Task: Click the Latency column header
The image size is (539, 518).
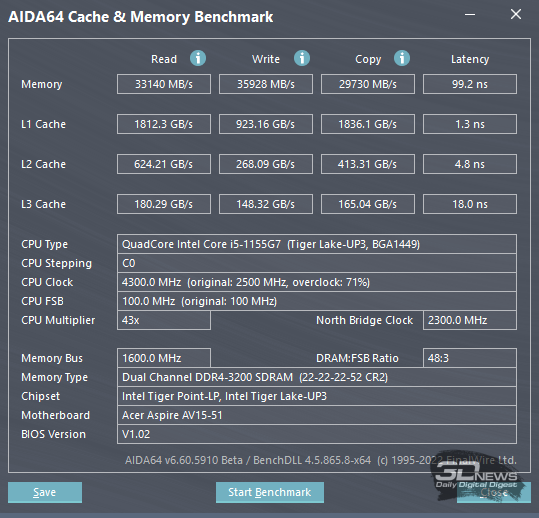Action: [470, 59]
